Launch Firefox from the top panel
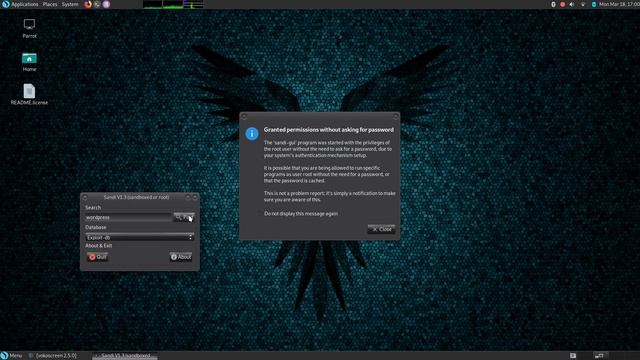Image resolution: width=640 pixels, height=360 pixels. [88, 4]
